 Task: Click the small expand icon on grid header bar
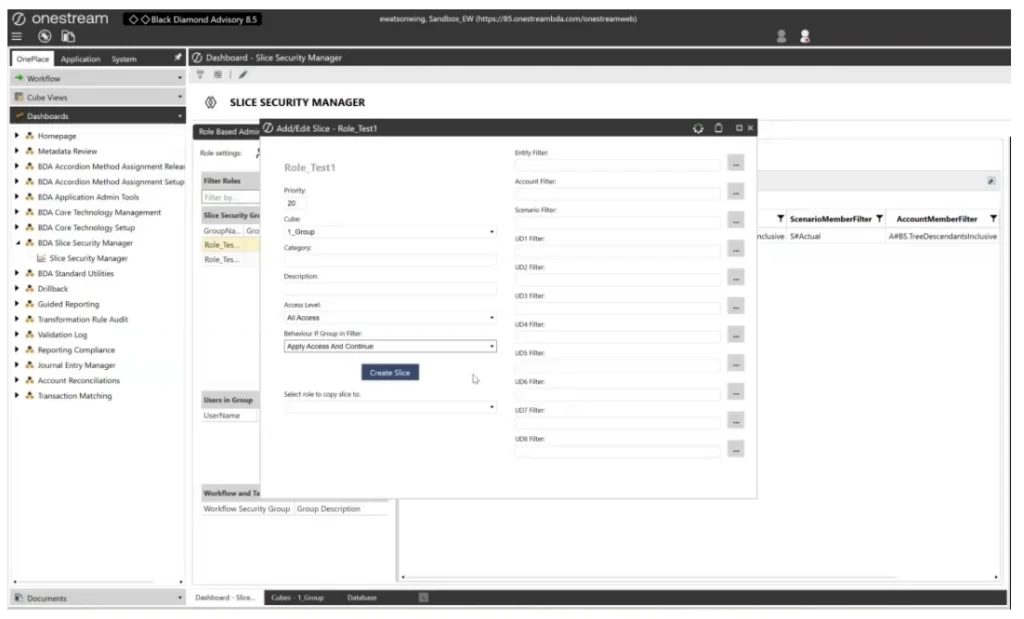pyautogui.click(x=991, y=181)
